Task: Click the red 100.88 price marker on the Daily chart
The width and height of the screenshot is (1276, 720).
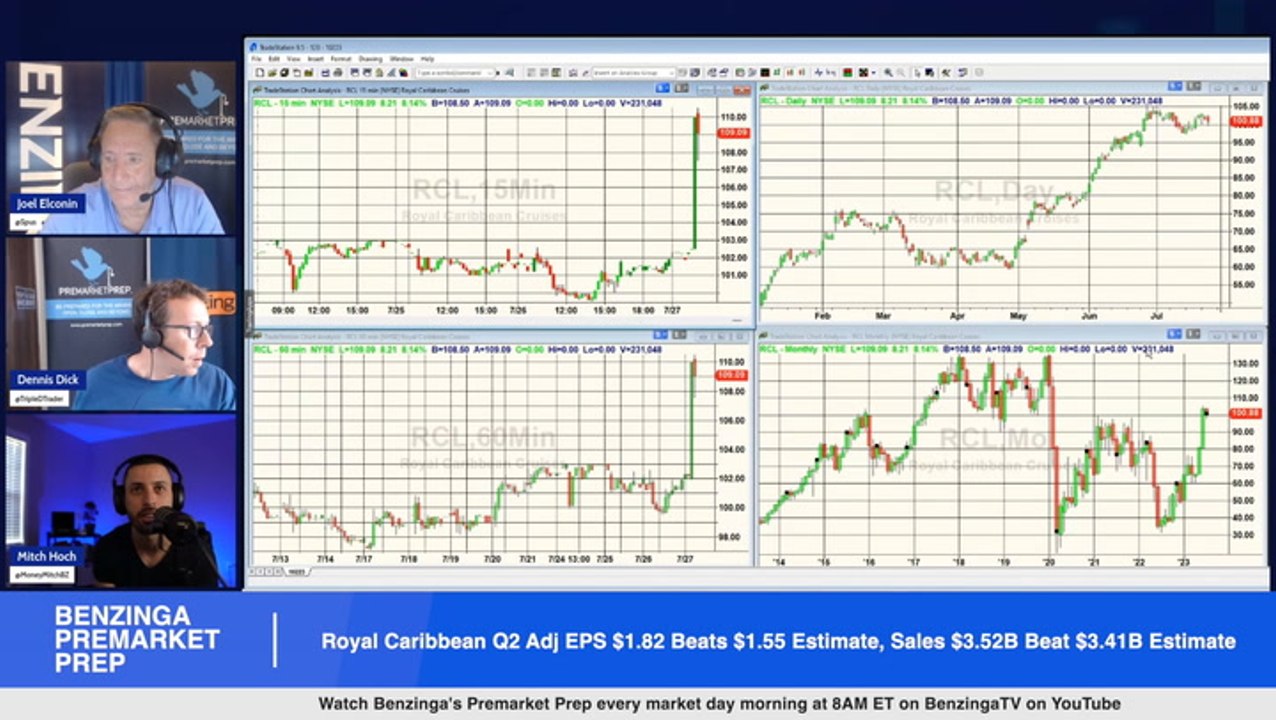Action: tap(1245, 121)
